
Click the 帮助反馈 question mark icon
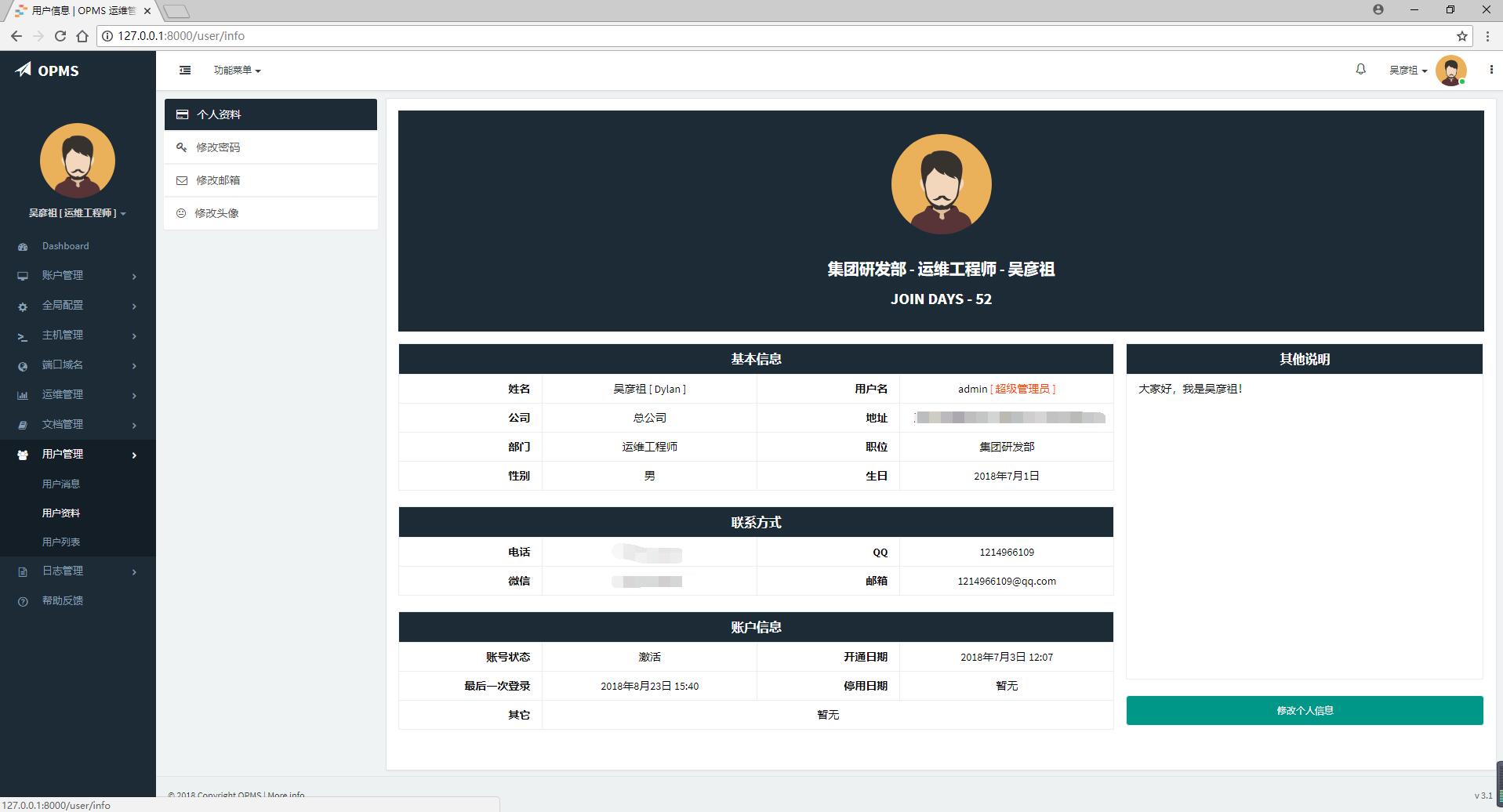pyautogui.click(x=22, y=601)
